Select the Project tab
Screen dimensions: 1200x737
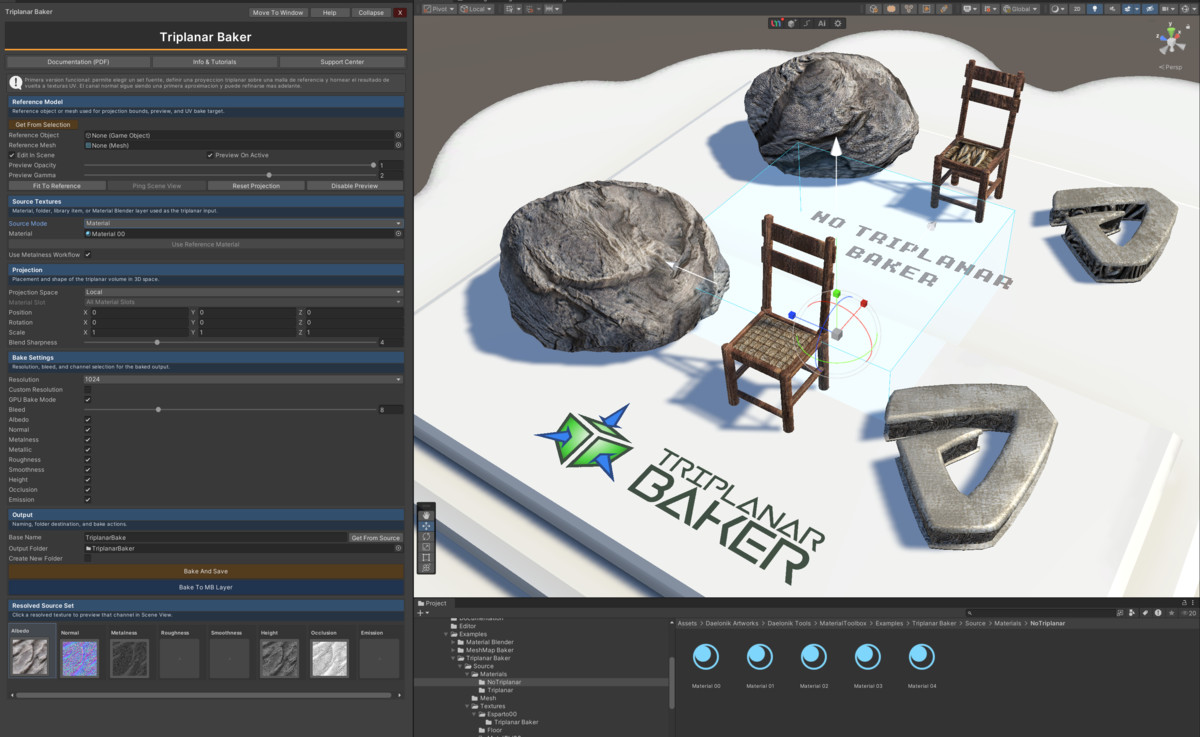pyautogui.click(x=432, y=603)
